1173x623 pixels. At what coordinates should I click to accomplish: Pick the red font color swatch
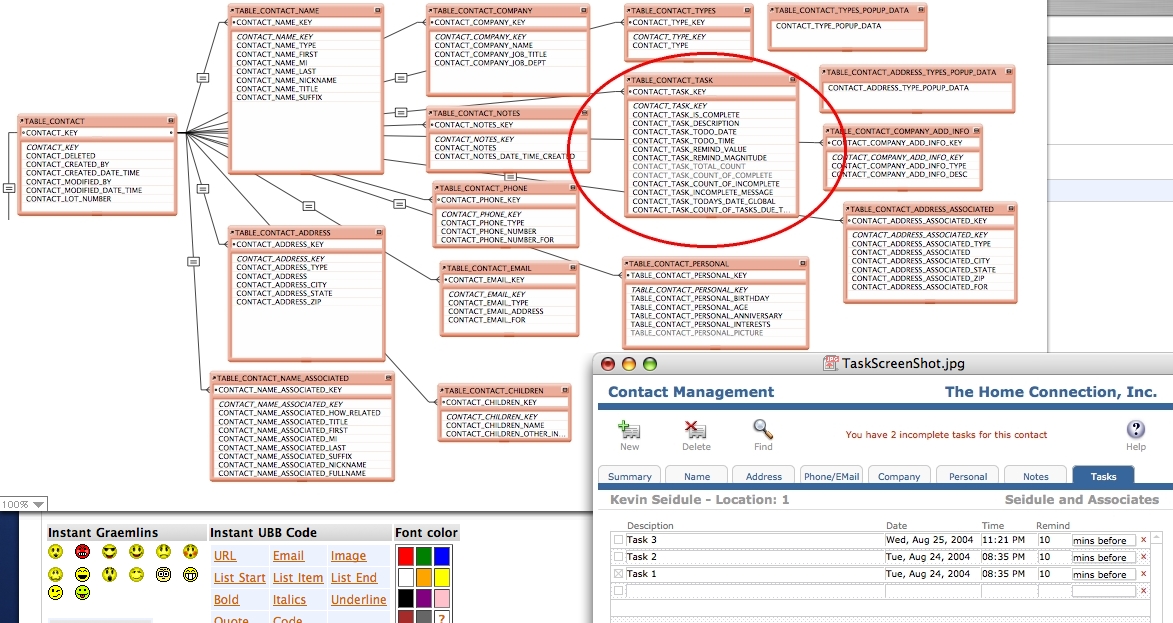click(405, 556)
